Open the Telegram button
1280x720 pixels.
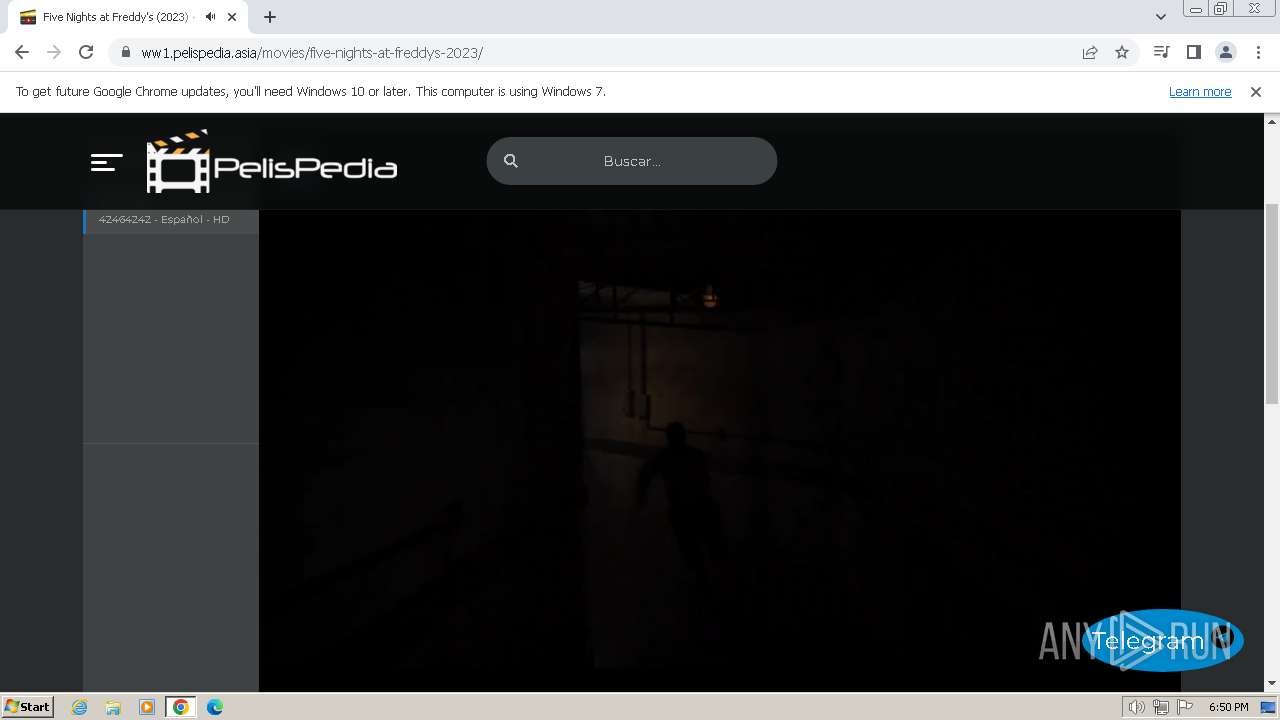point(1162,640)
